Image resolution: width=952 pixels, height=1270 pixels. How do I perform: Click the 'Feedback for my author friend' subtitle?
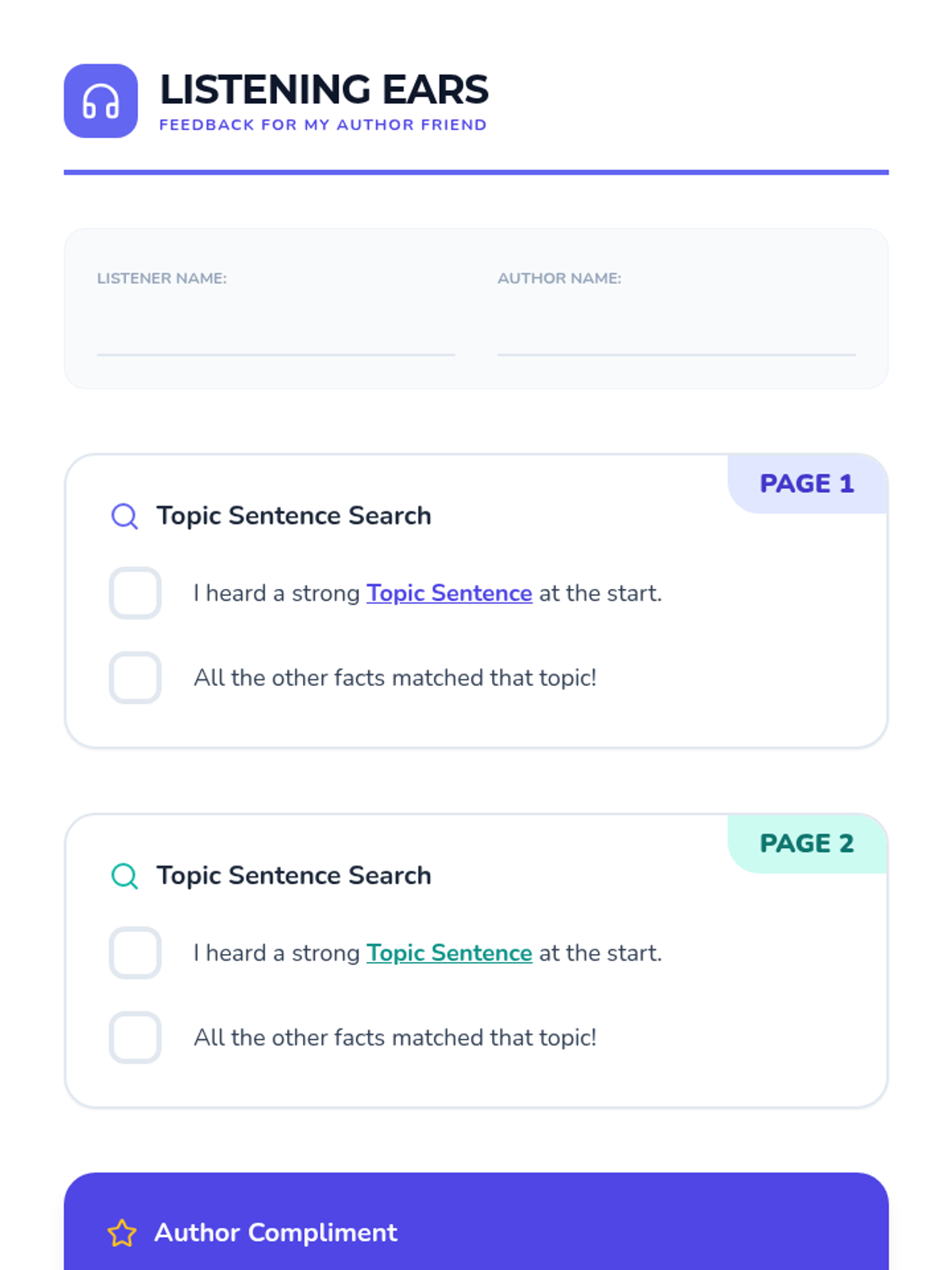coord(323,125)
